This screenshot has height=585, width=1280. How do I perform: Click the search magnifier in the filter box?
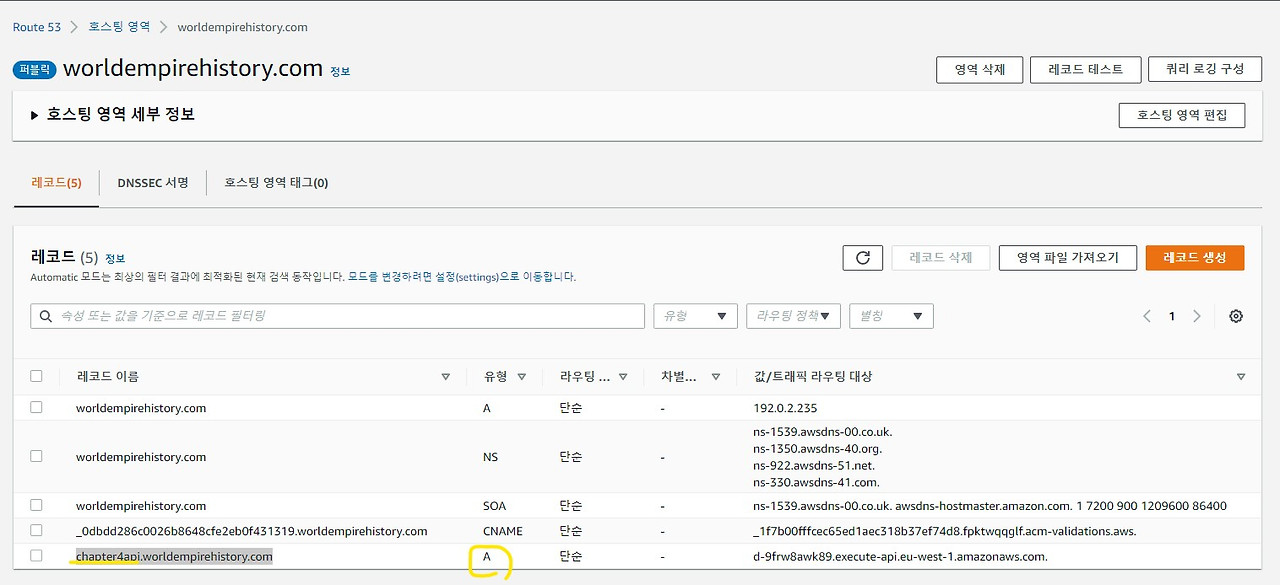point(46,316)
